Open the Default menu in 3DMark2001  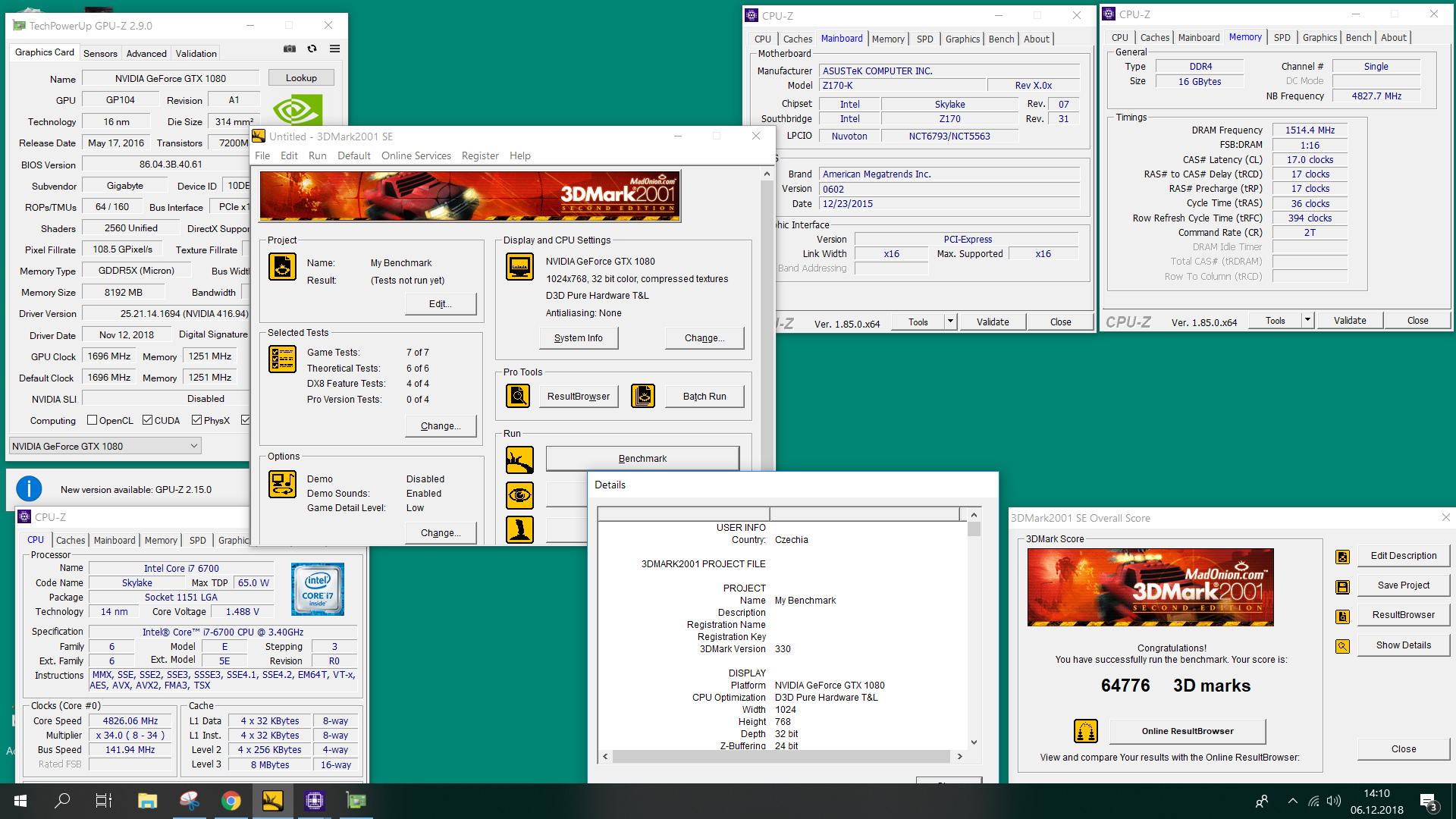click(x=353, y=155)
